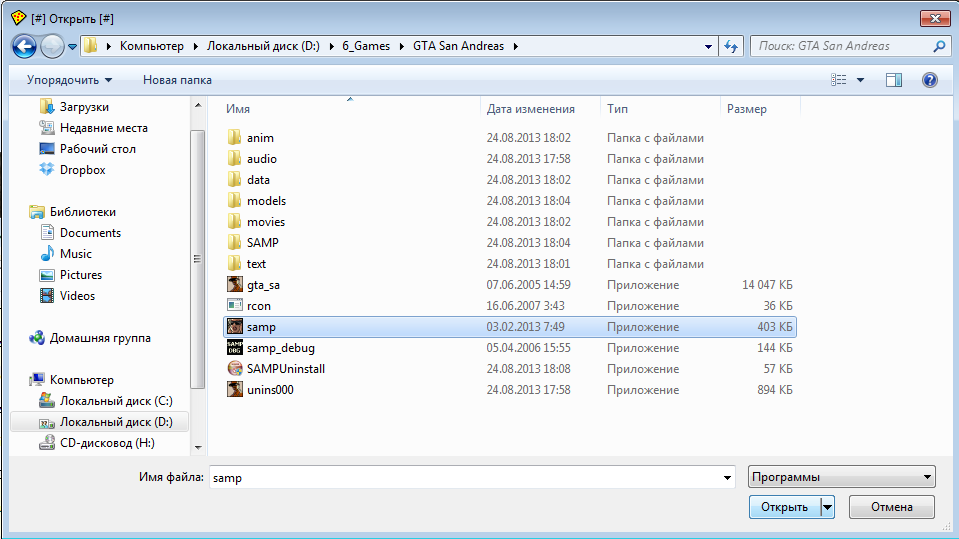Select the data folder icon
959x539 pixels.
point(234,180)
